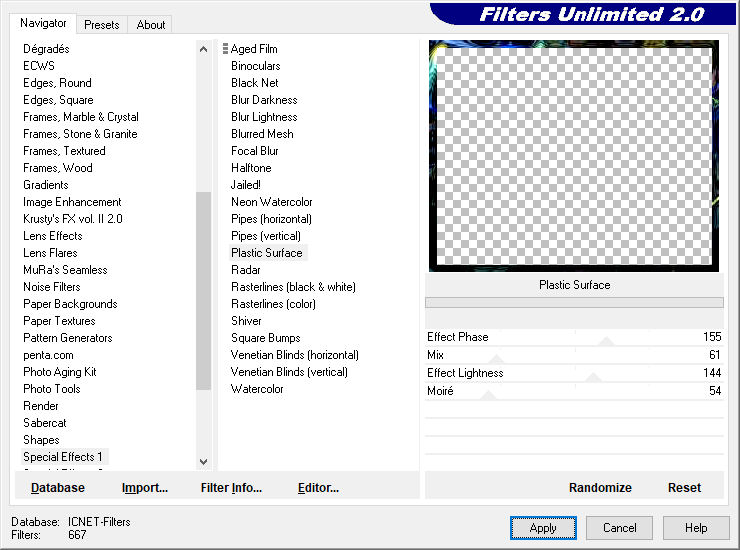Select Krusty's FX vol. II 2.0

tap(73, 219)
